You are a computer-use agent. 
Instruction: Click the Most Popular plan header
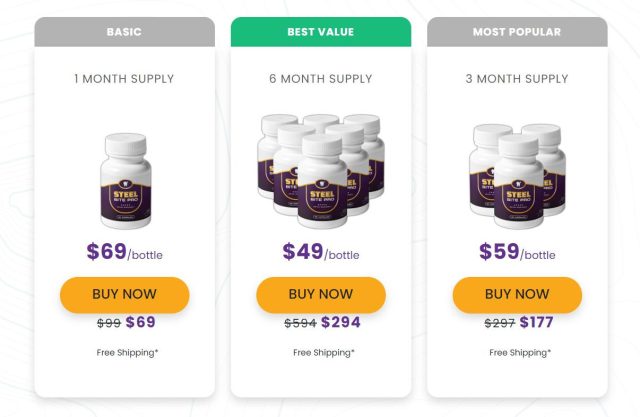point(517,32)
